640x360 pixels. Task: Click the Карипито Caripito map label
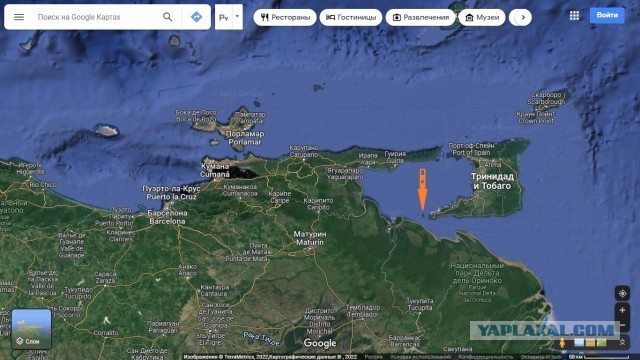click(318, 204)
